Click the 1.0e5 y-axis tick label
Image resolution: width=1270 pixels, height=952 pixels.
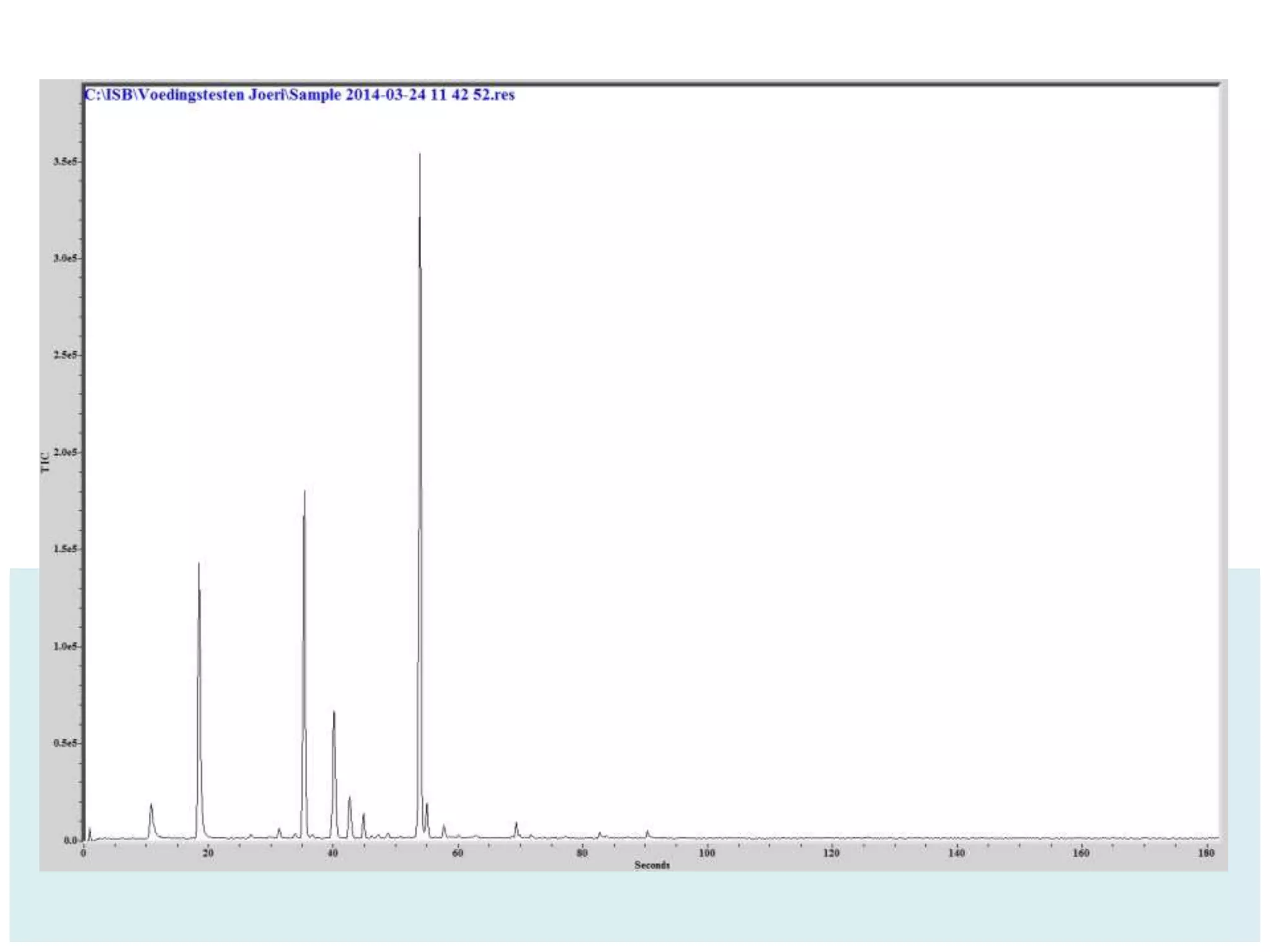point(65,646)
